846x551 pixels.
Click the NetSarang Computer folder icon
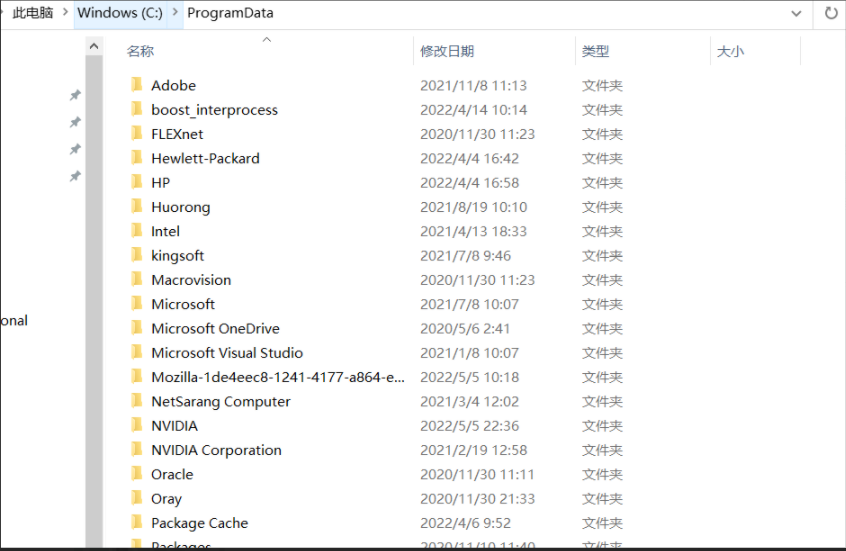137,400
